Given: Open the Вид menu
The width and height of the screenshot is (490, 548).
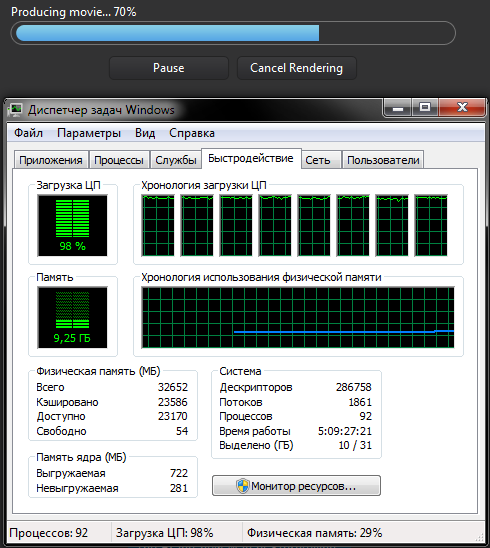Looking at the screenshot, I should pyautogui.click(x=145, y=133).
